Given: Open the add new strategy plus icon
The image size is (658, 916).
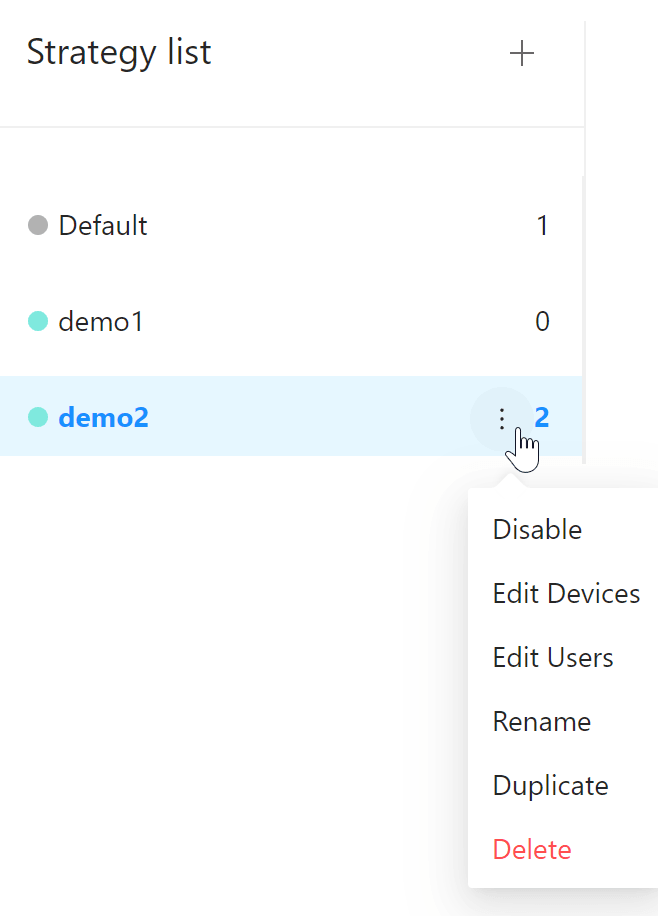Looking at the screenshot, I should pos(522,54).
